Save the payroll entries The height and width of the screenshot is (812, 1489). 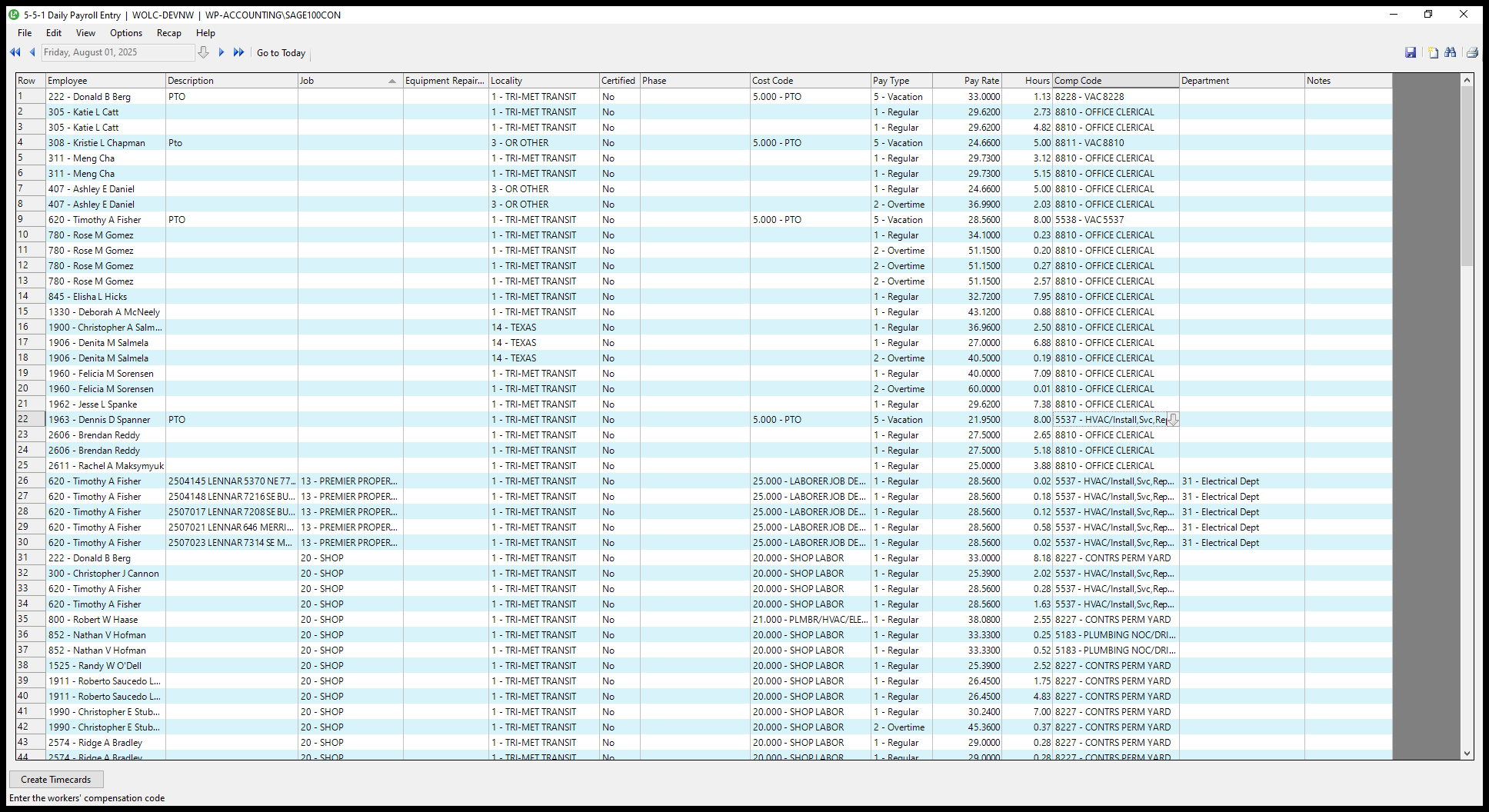point(1411,52)
